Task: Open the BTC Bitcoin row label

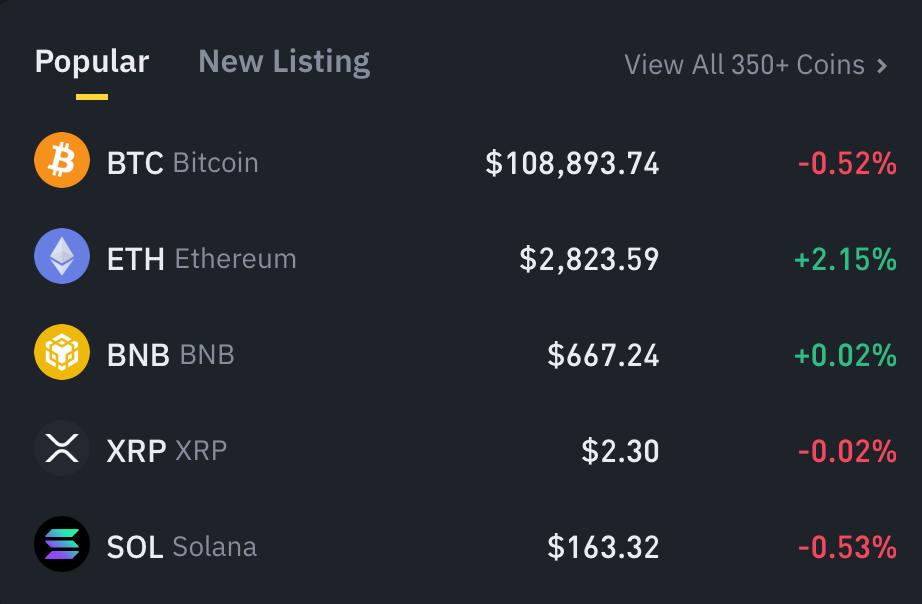Action: click(182, 163)
